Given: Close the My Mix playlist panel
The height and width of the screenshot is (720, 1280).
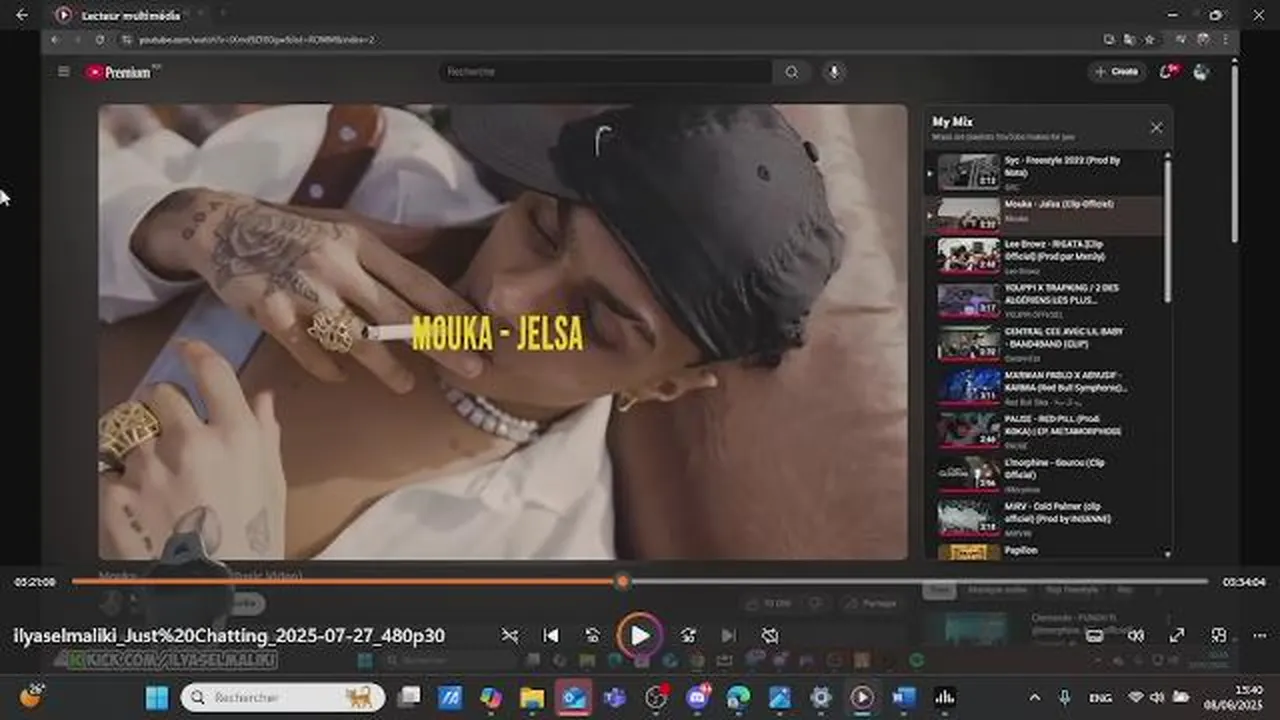Looking at the screenshot, I should click(1156, 128).
